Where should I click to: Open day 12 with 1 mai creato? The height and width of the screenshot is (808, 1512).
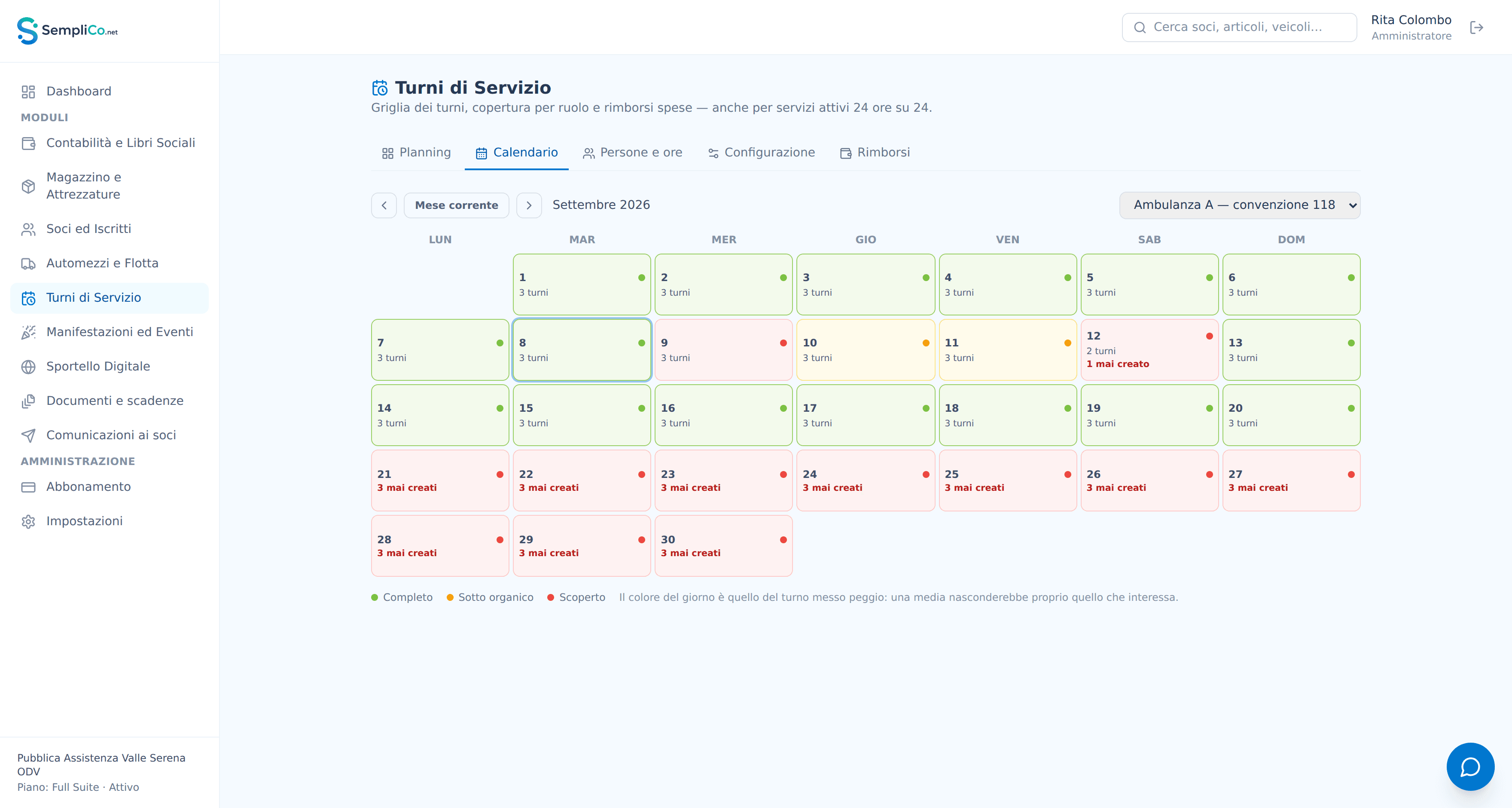click(1149, 350)
